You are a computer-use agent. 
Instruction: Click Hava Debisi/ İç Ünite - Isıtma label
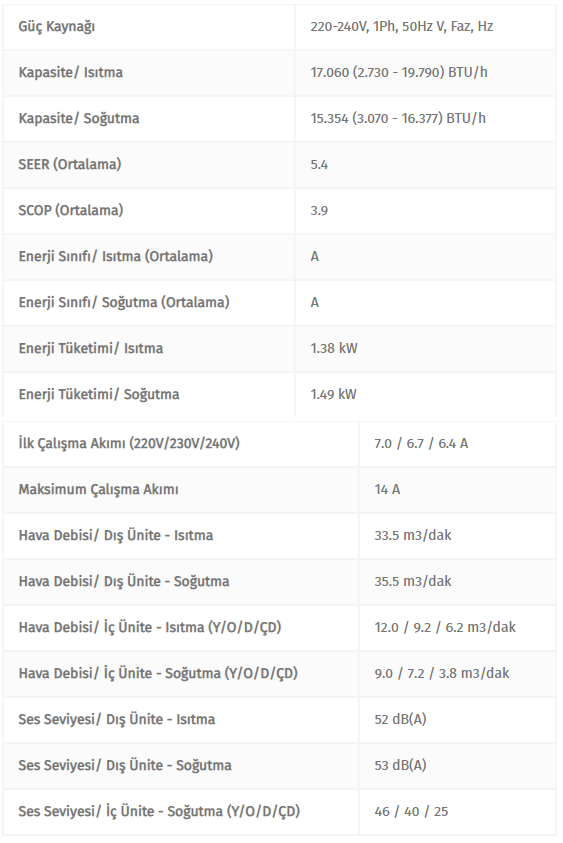tap(150, 627)
